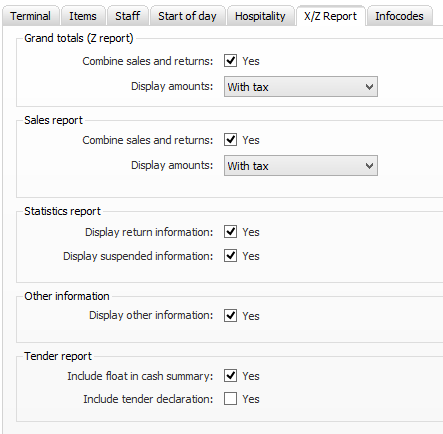Open the Items tab
Screen dimensions: 443x434
[83, 16]
